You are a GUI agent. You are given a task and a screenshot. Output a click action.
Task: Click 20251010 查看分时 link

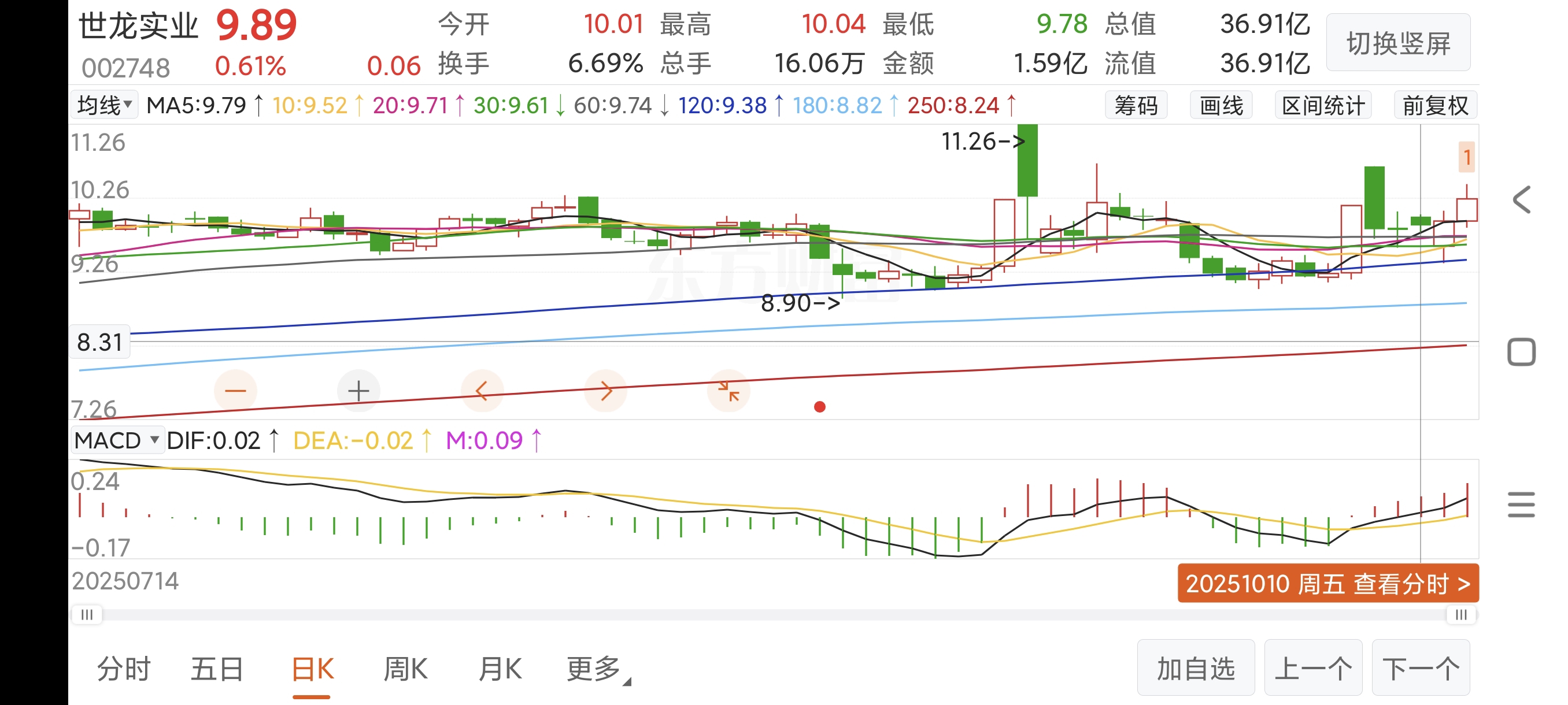(1327, 583)
